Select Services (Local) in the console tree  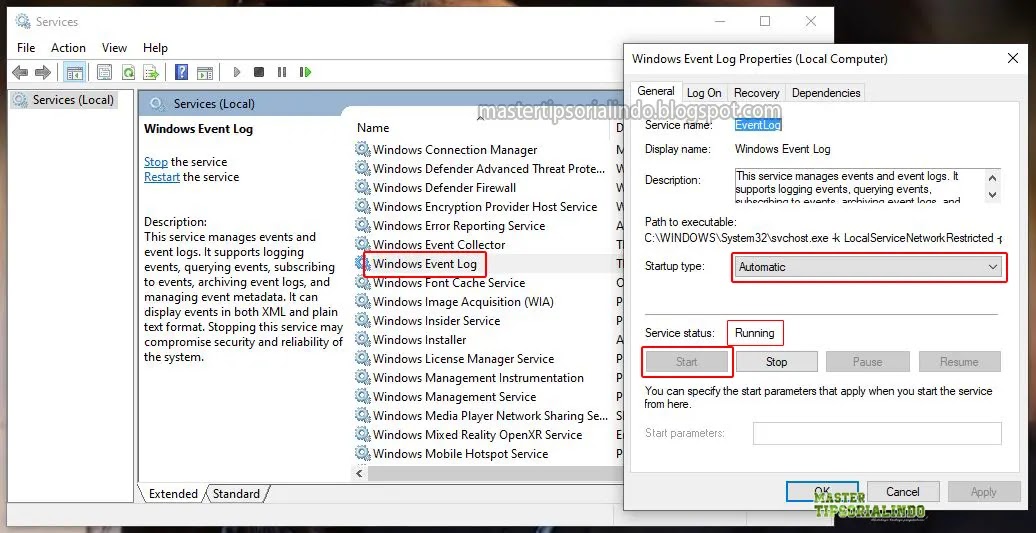pyautogui.click(x=64, y=100)
